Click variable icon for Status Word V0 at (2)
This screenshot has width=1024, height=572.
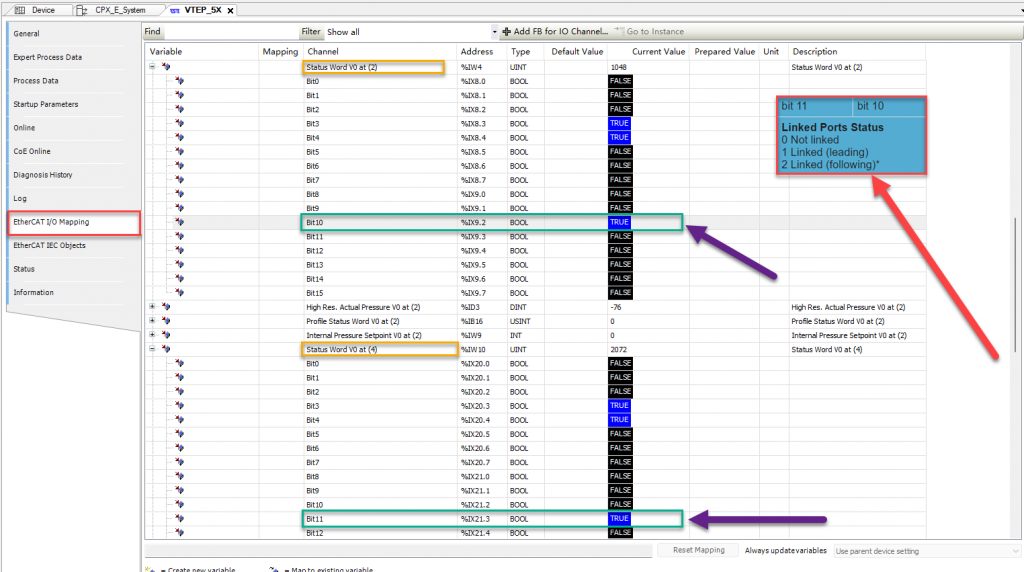pyautogui.click(x=166, y=67)
